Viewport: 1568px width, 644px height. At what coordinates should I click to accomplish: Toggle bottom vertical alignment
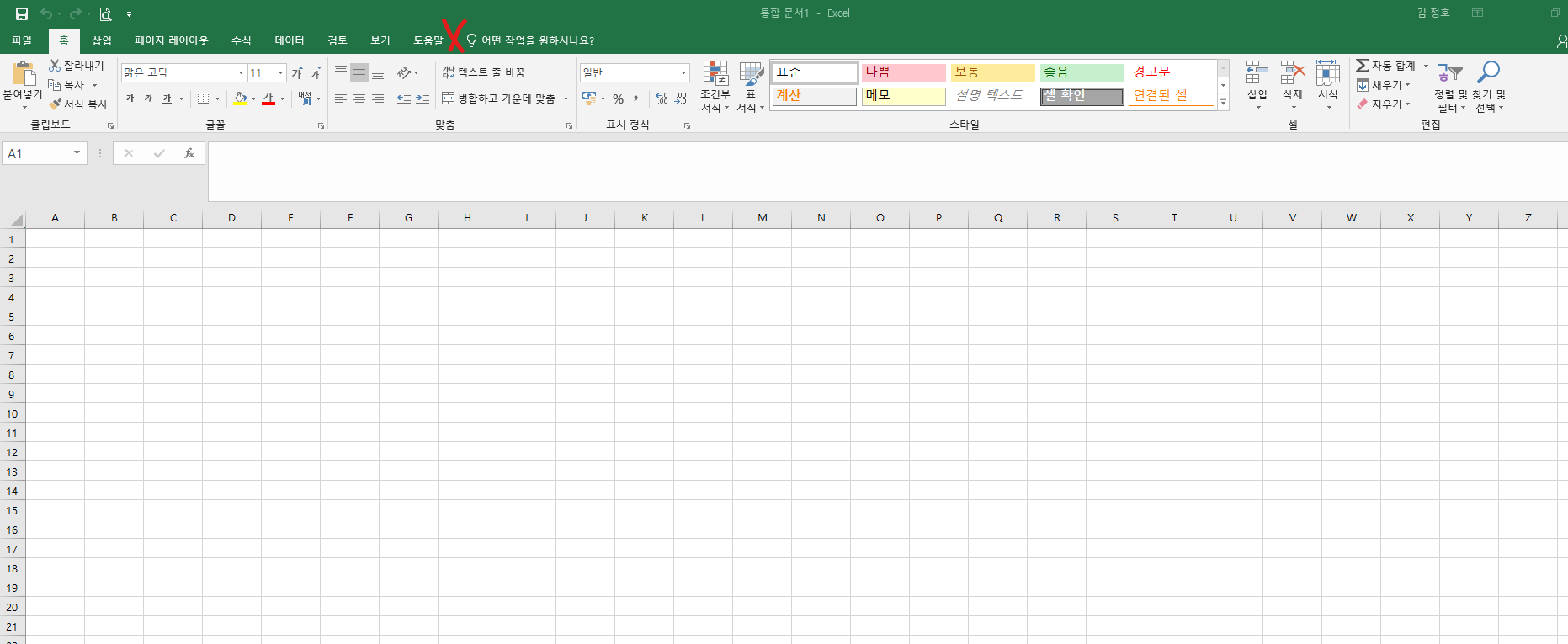click(x=378, y=73)
